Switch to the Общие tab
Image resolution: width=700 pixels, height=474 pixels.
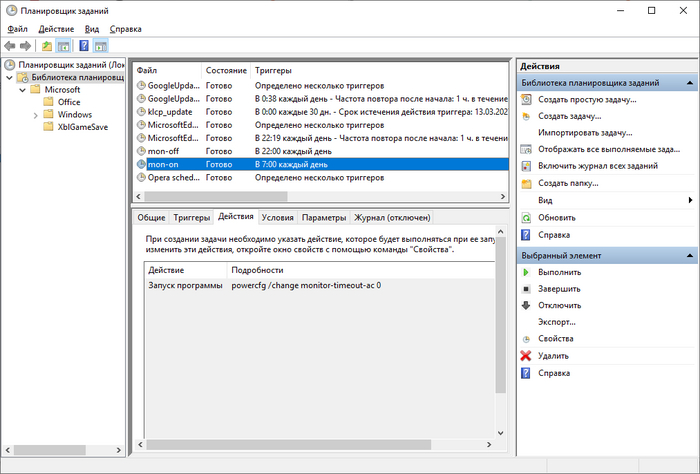[x=151, y=218]
